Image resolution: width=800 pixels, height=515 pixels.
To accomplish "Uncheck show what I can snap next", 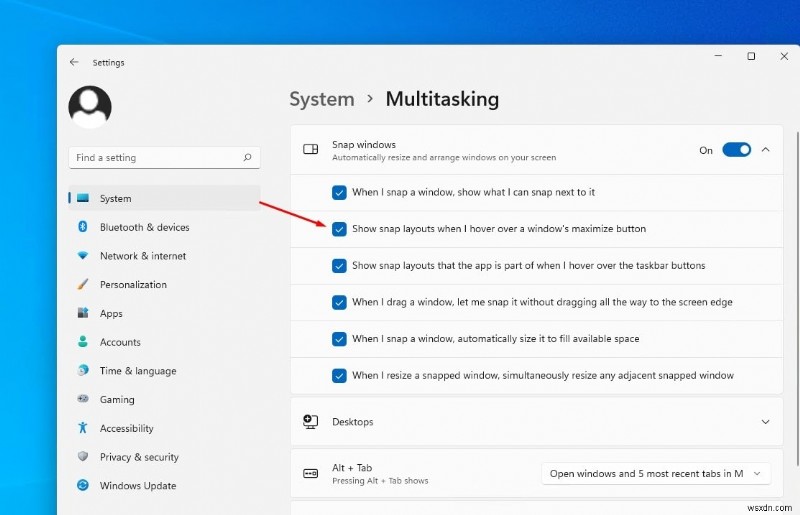I will 339,192.
